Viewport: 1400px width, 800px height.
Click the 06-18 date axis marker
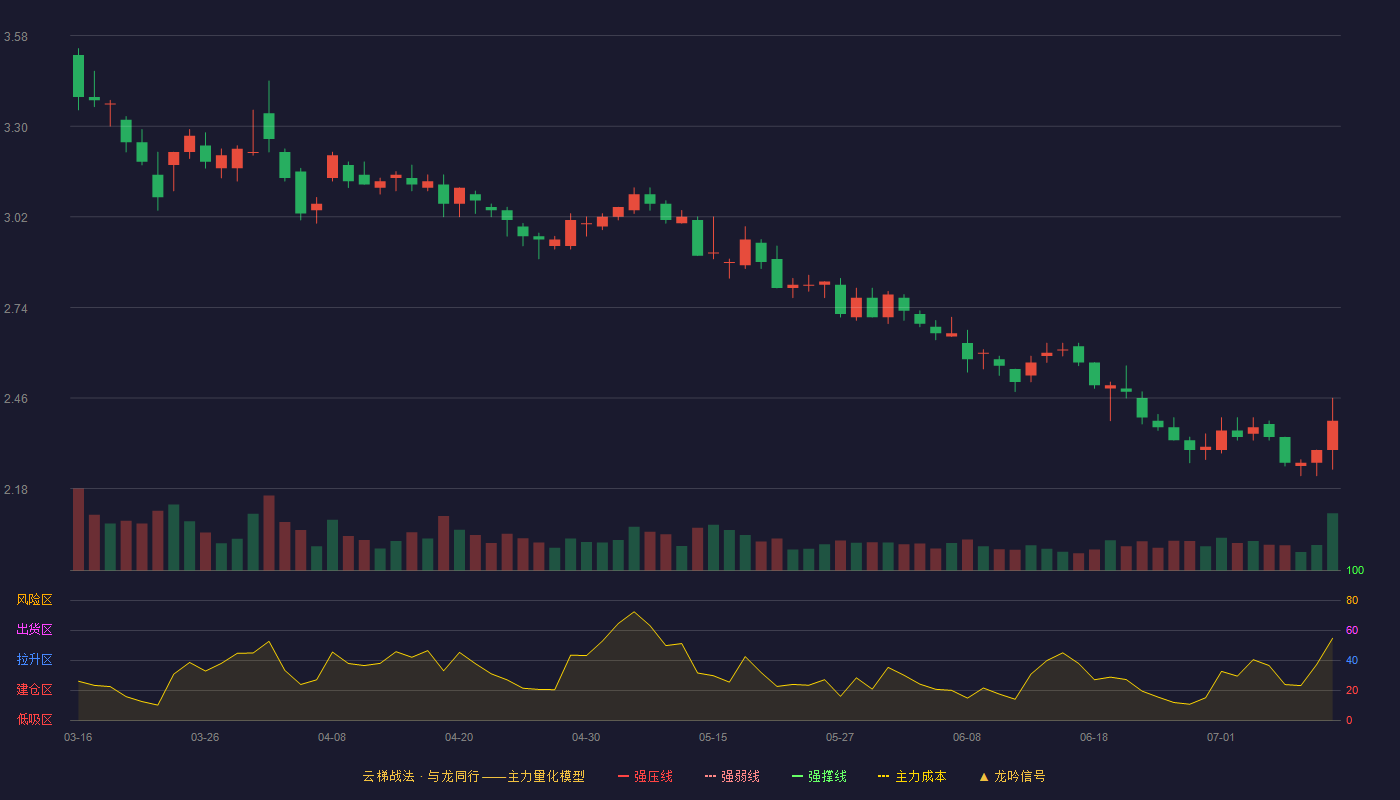point(1094,737)
